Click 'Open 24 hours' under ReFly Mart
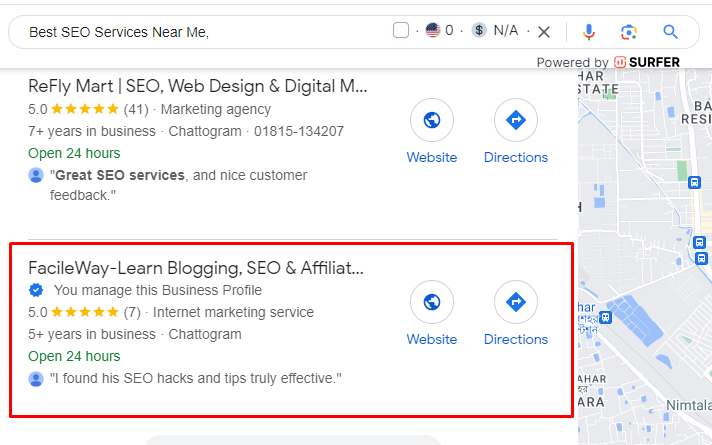712x445 pixels. pos(74,153)
